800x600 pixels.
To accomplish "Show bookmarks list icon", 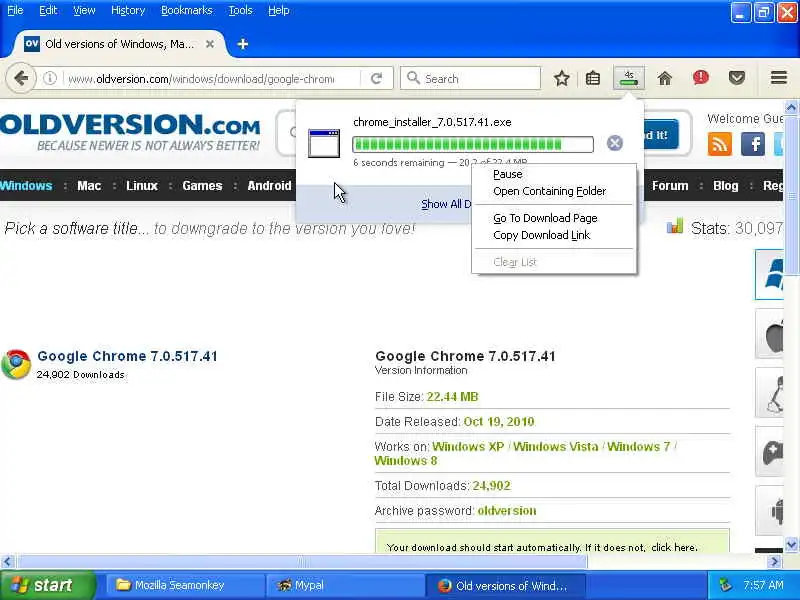I will [593, 79].
